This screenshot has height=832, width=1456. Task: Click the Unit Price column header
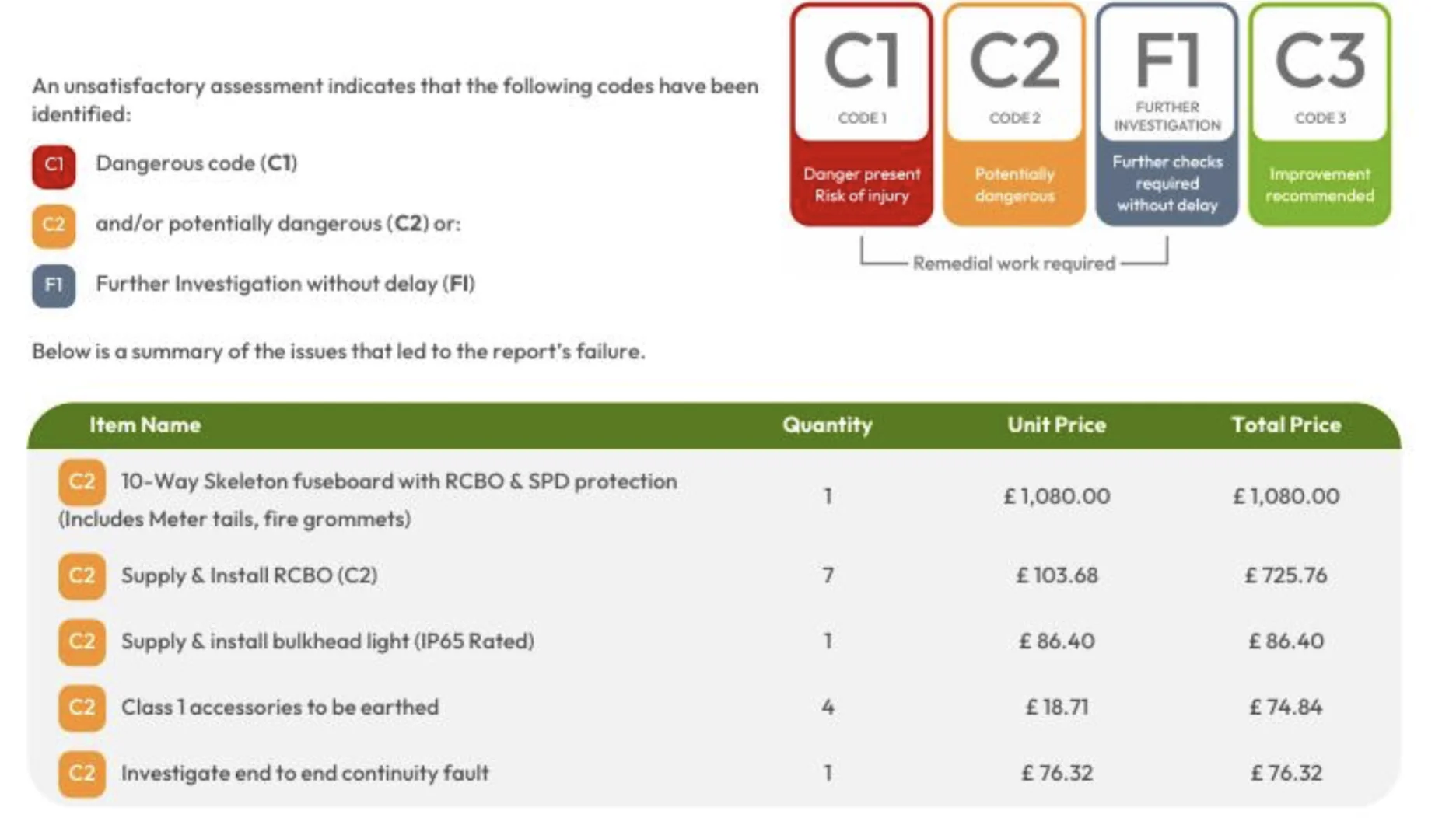point(1057,425)
